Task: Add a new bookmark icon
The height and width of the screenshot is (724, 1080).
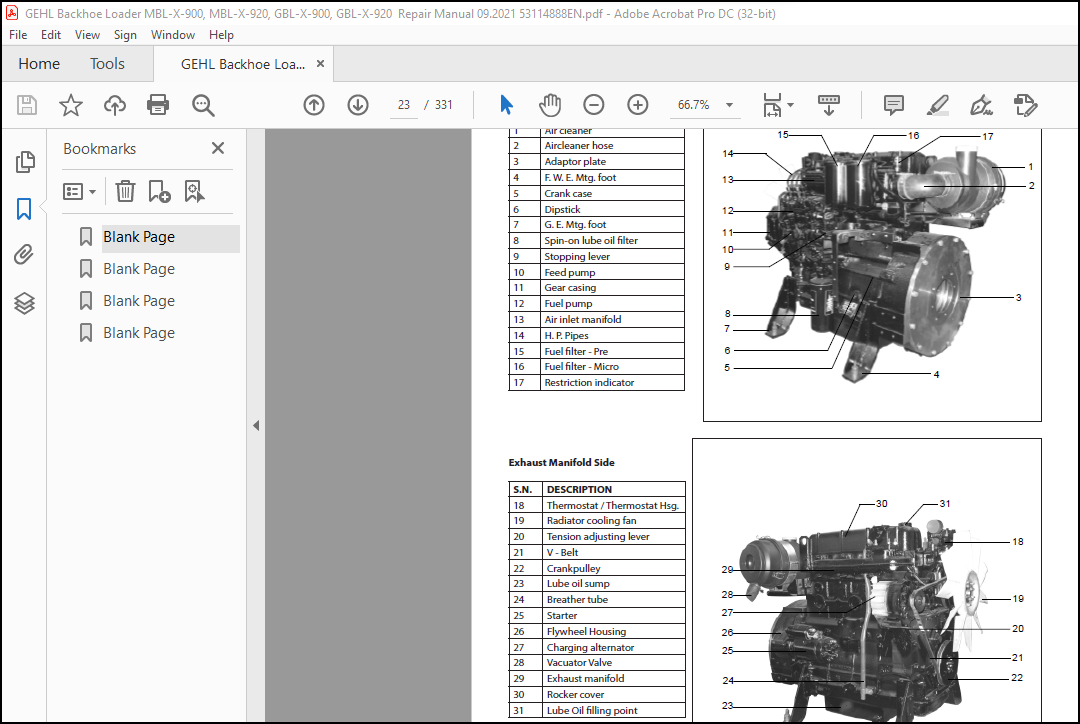Action: tap(159, 191)
